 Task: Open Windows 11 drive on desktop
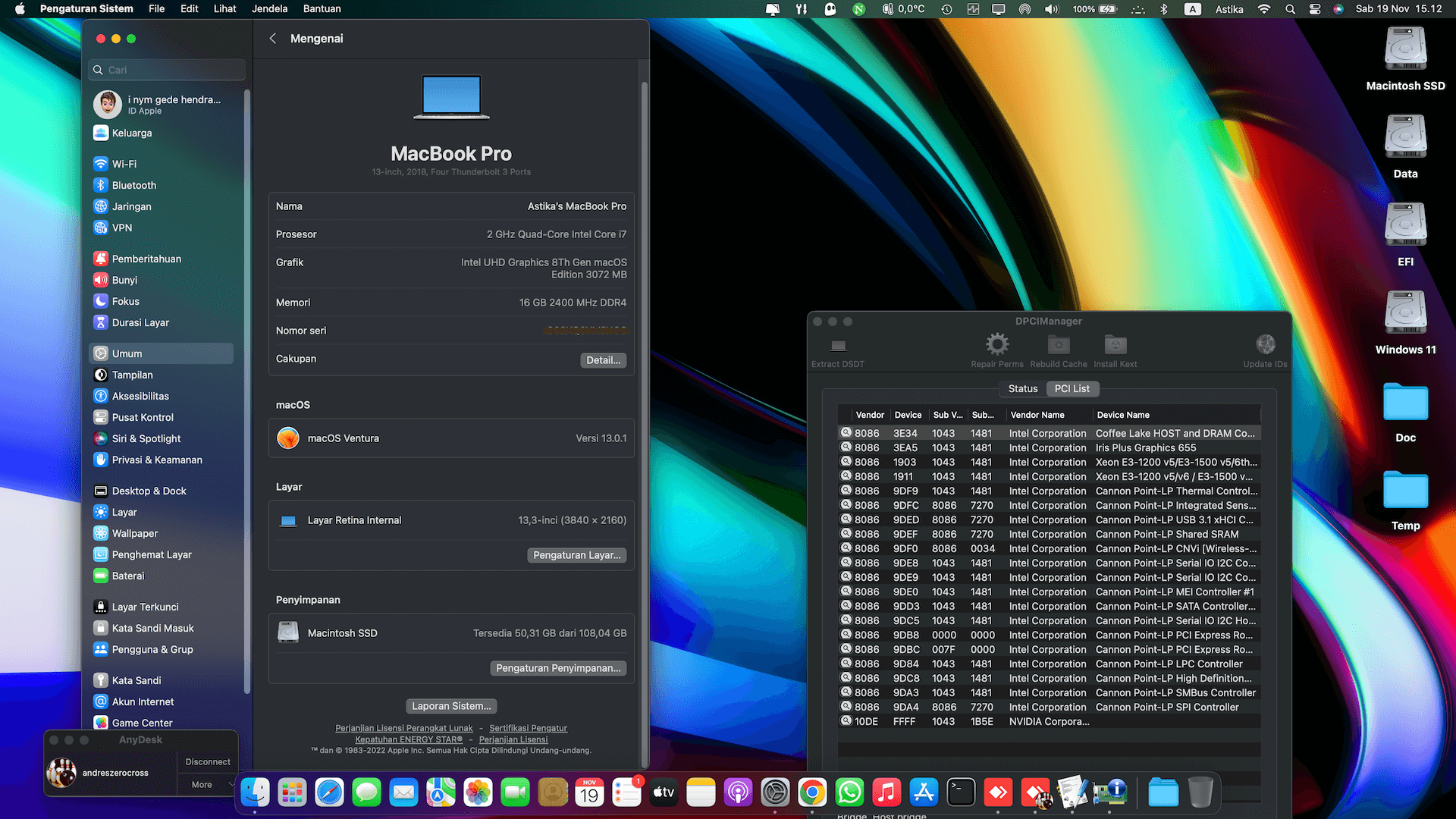(x=1405, y=323)
